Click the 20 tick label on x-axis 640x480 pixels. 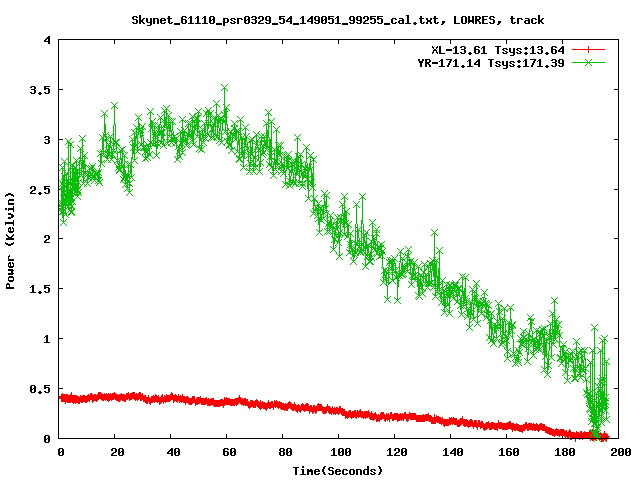click(115, 453)
